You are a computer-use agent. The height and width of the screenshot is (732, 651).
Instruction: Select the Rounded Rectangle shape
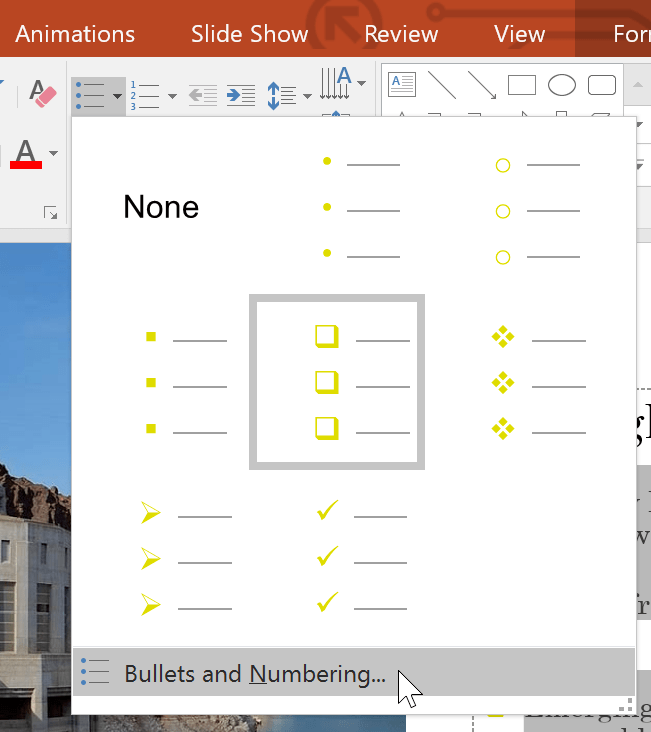click(602, 85)
